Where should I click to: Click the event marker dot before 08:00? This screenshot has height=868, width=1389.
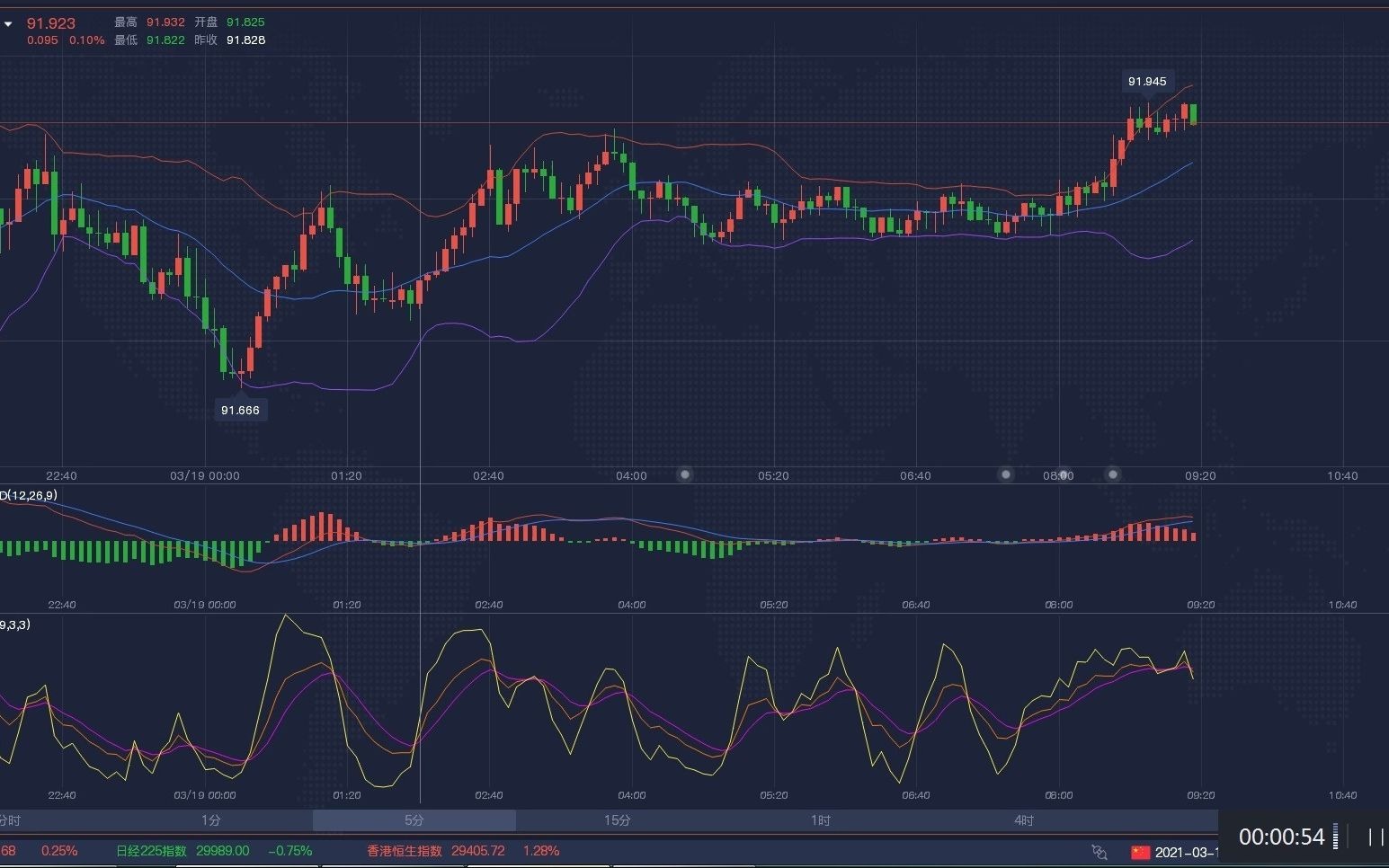1006,474
